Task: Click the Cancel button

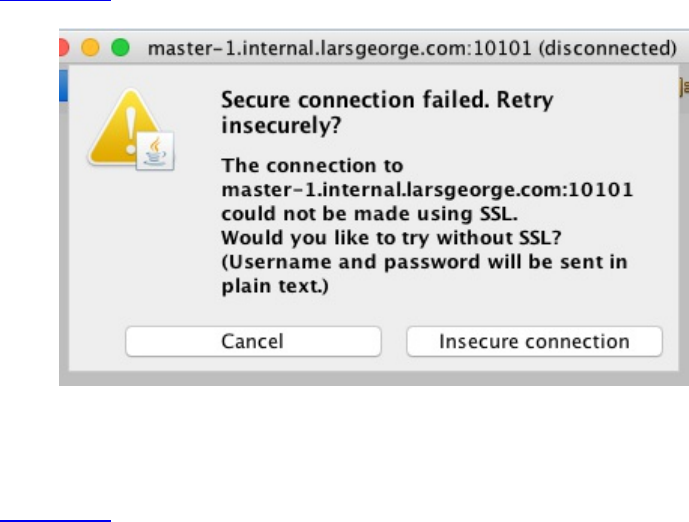Action: pos(252,342)
